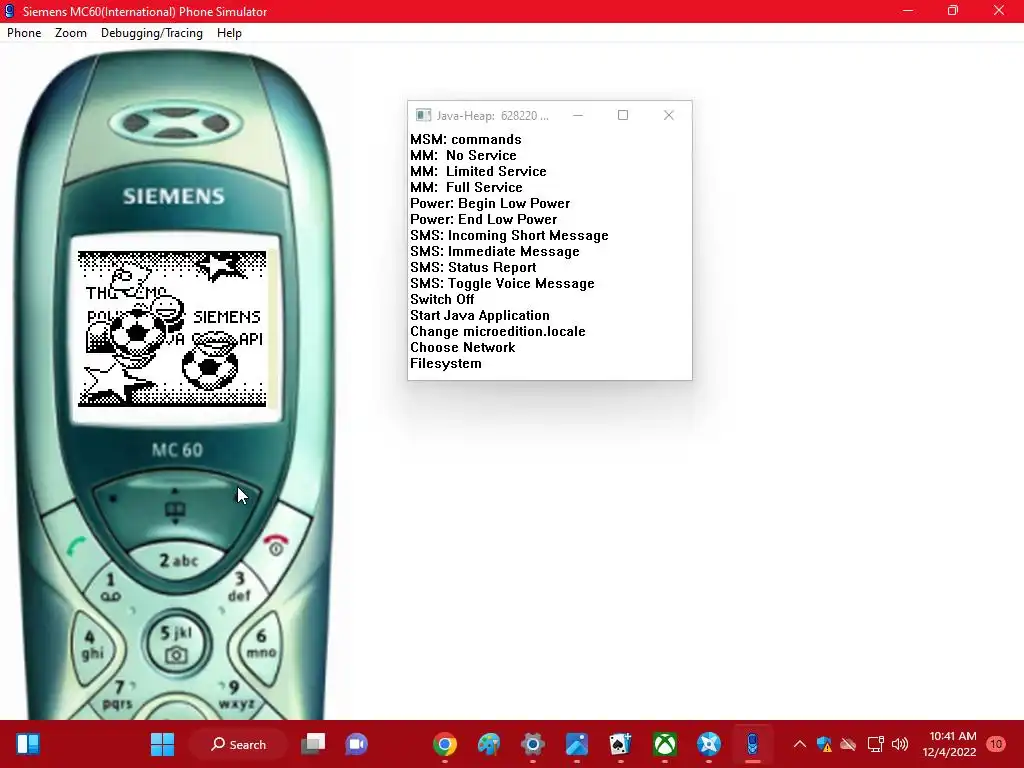Choose 'Start Java Application' command
Screen dimensions: 1024x768
[x=479, y=315]
